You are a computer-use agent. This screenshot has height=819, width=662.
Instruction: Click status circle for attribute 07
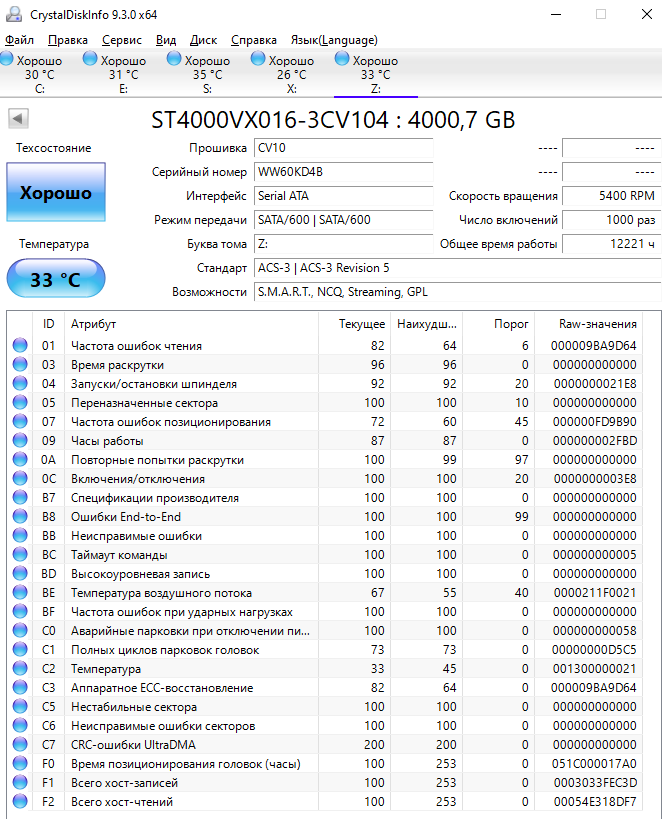(20, 421)
